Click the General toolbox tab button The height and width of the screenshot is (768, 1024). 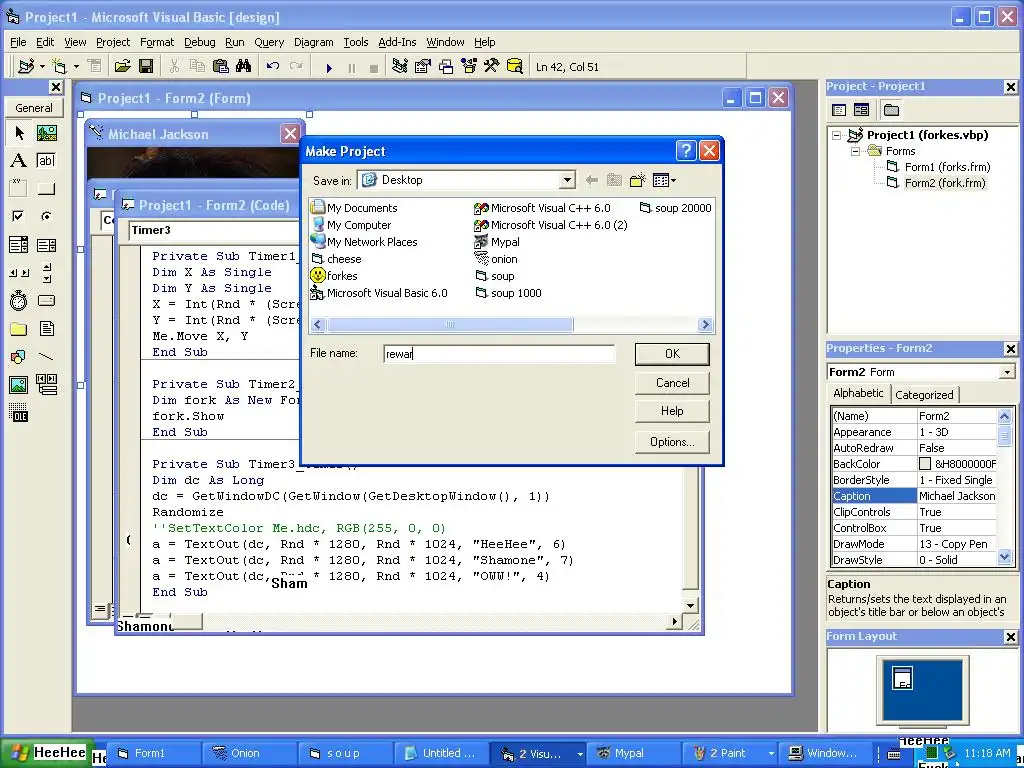34,108
